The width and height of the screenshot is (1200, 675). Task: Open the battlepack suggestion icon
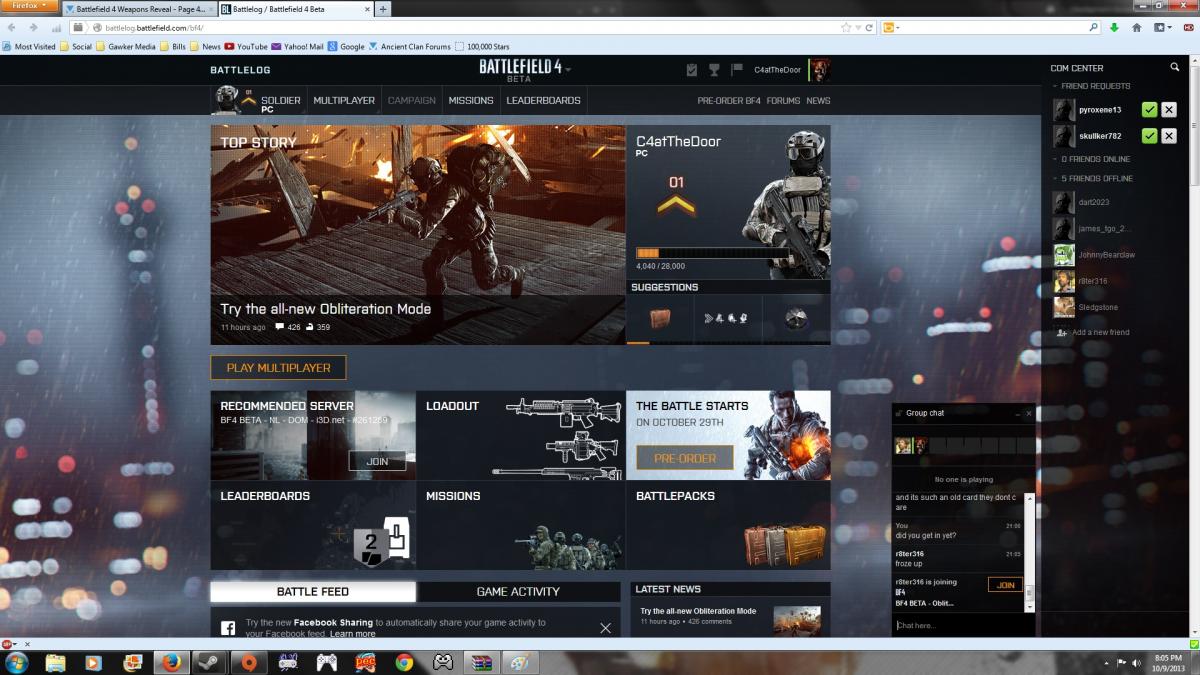click(x=660, y=319)
